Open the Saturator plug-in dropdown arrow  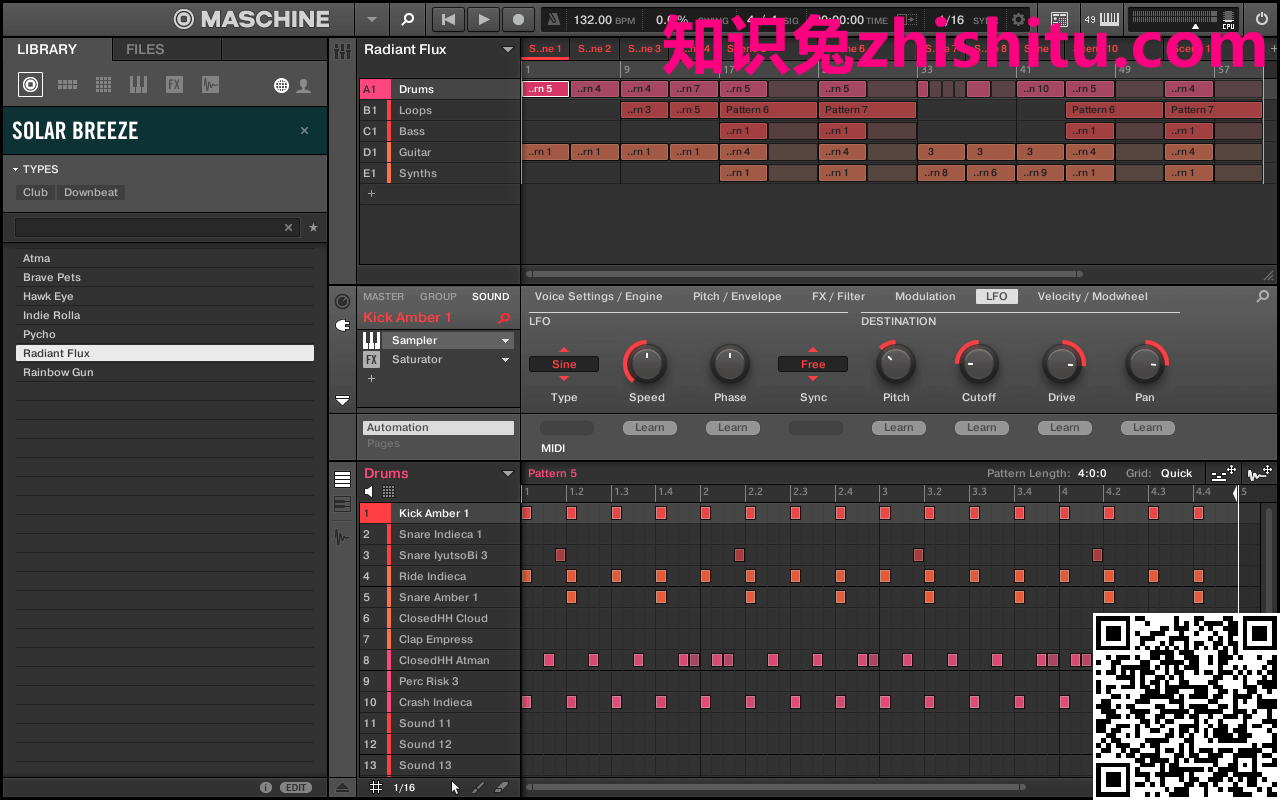pos(506,360)
